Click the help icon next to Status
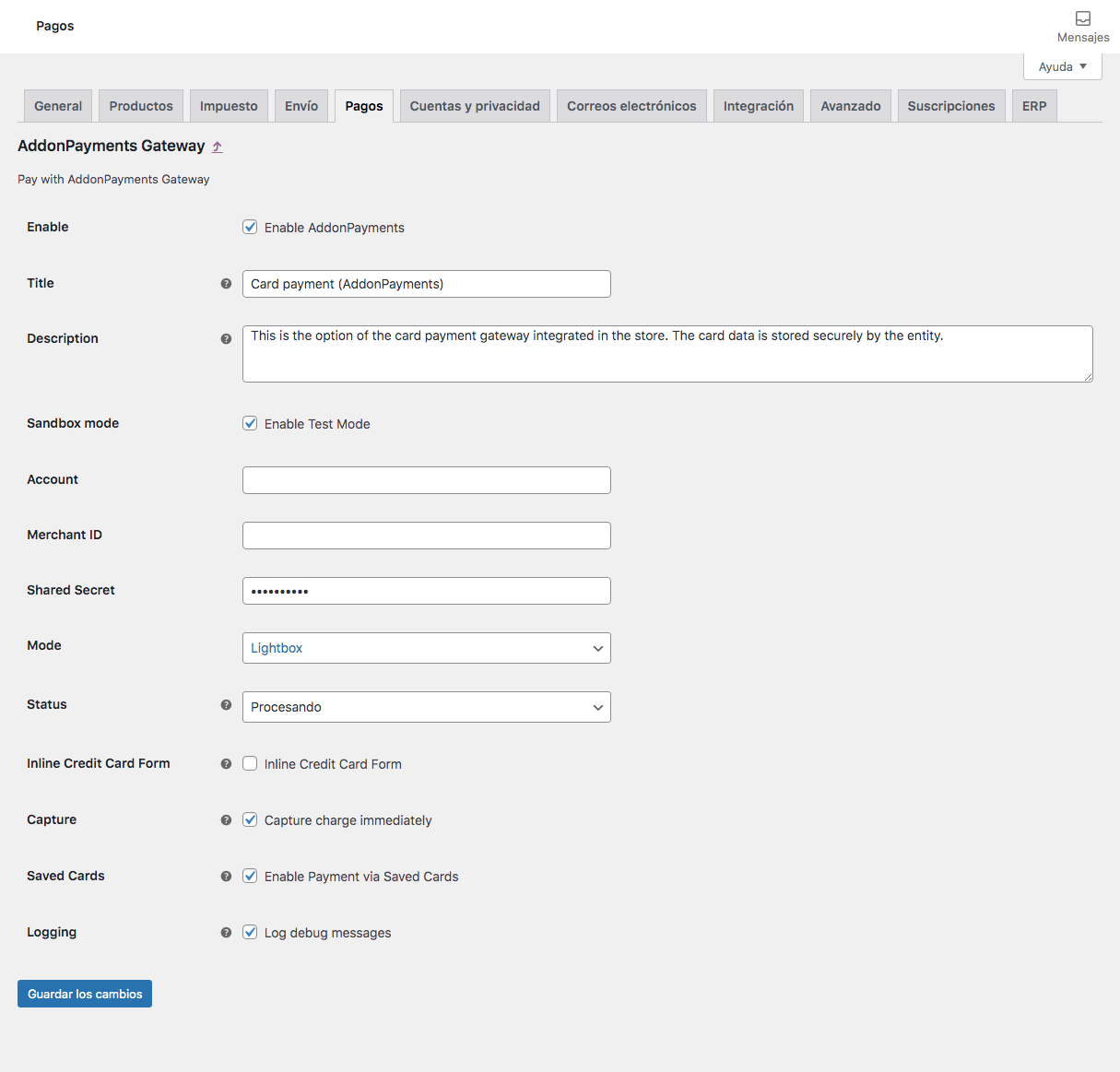Viewport: 1120px width, 1072px height. click(x=226, y=705)
